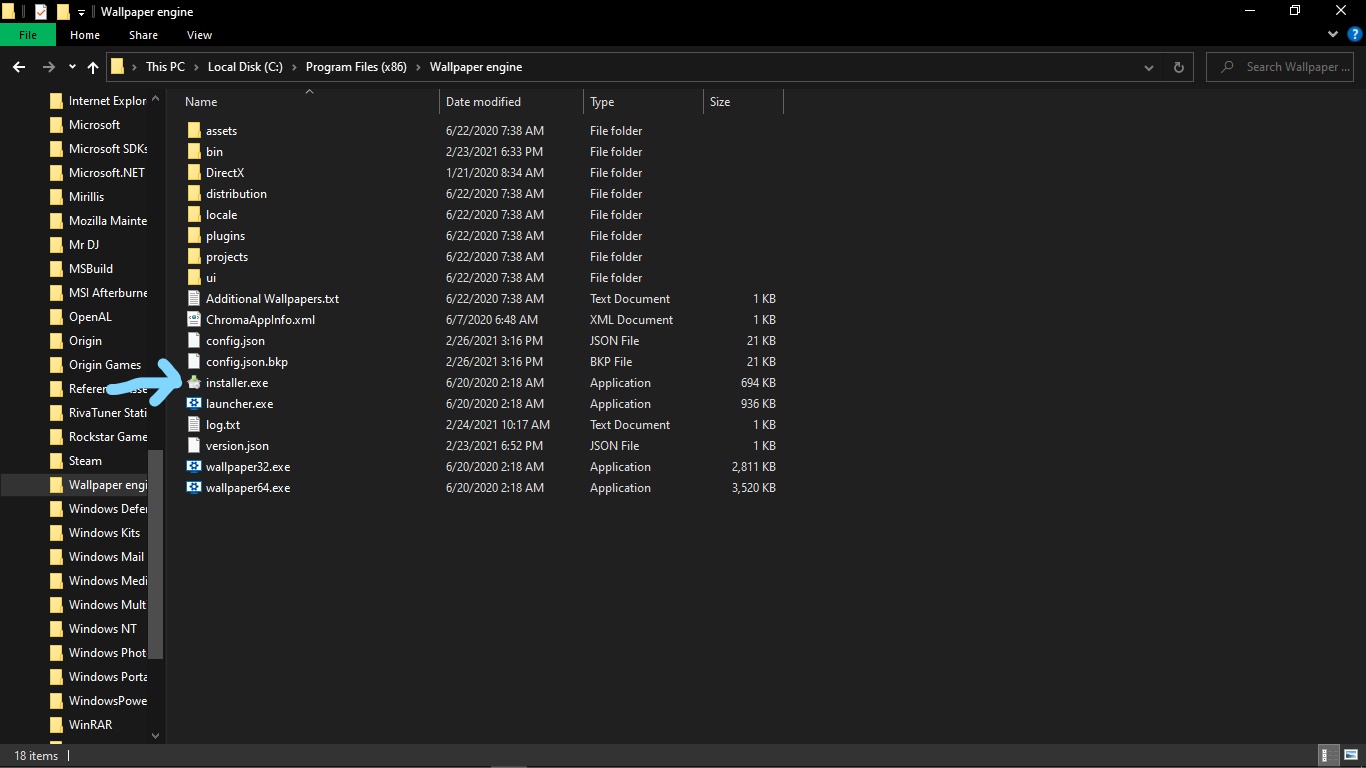This screenshot has width=1366, height=768.
Task: Open Customize Quick Access Toolbar dropdown
Action: tap(81, 12)
